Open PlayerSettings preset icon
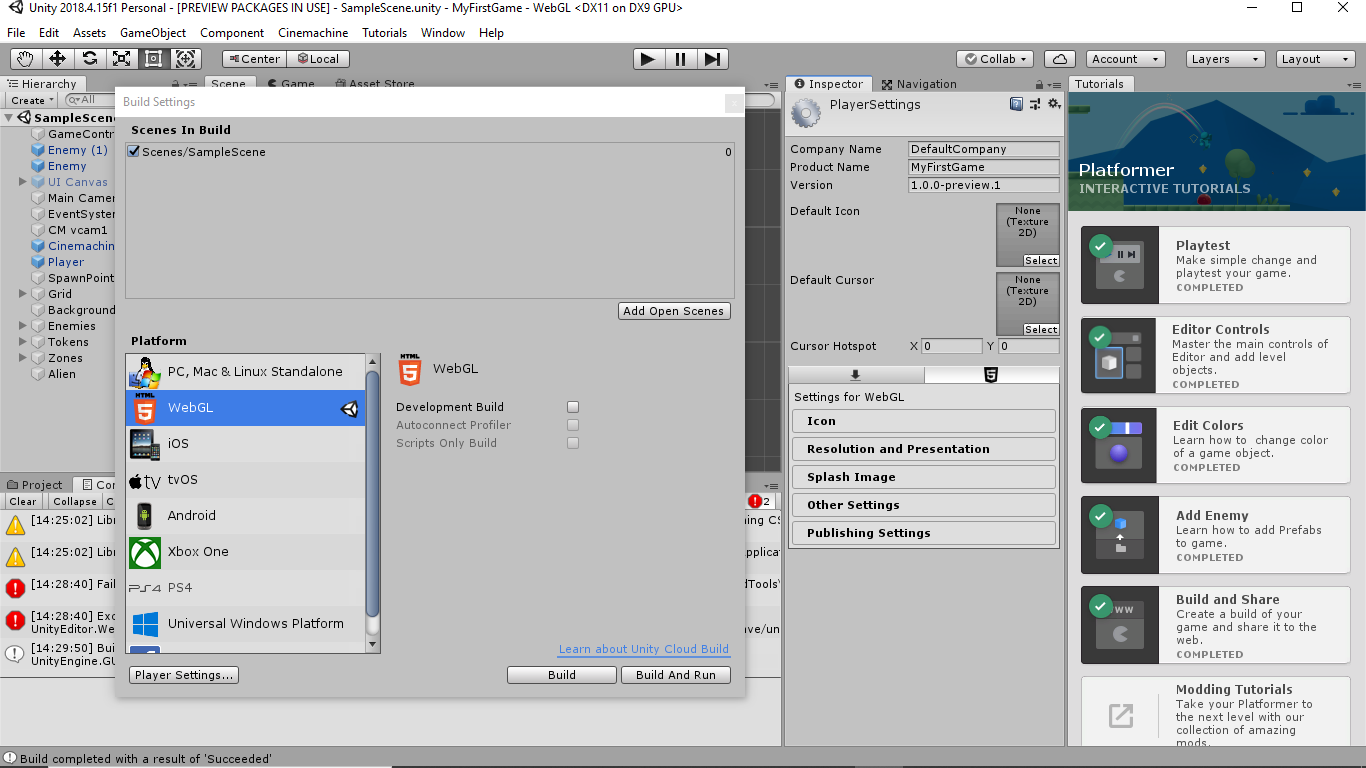Screen dimensions: 1366x768 click(x=1035, y=103)
